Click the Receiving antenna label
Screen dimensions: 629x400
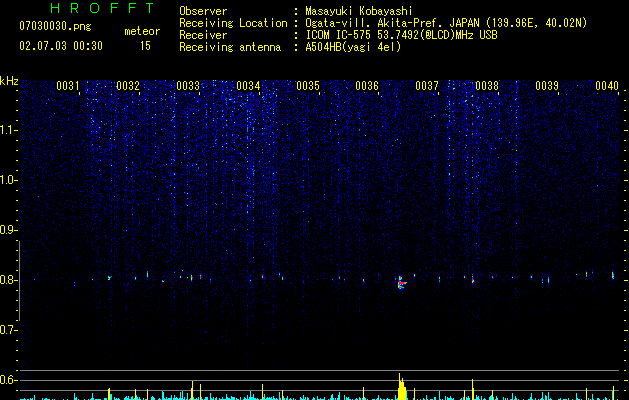[230, 47]
